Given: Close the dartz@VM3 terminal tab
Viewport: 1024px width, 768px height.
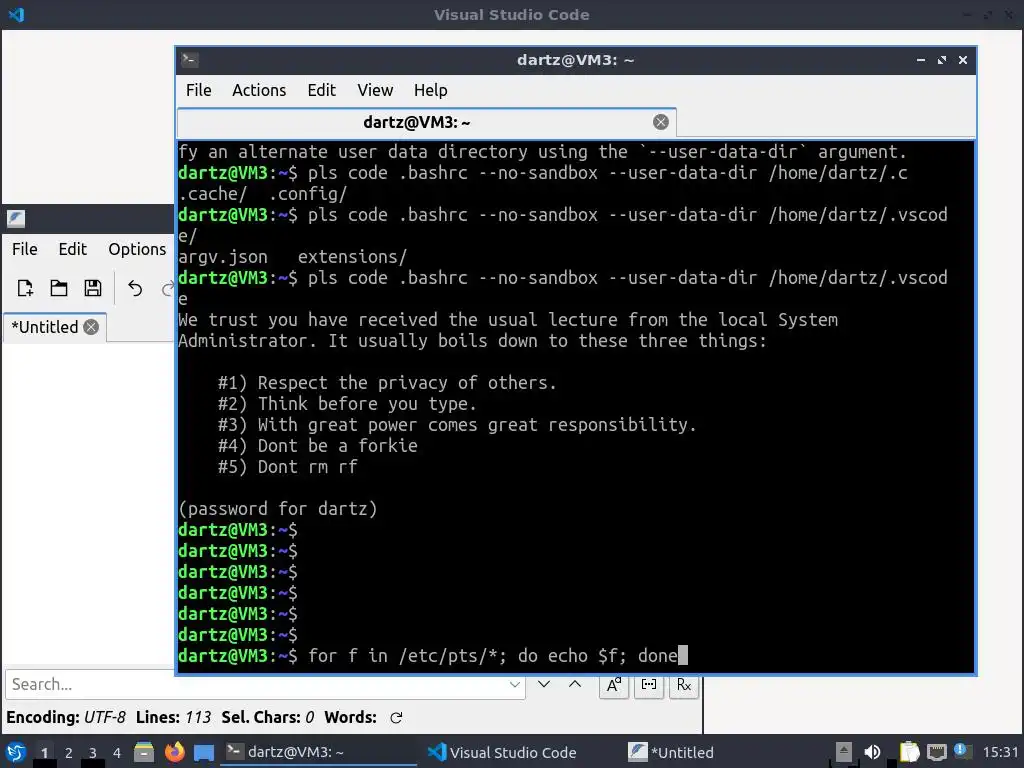Looking at the screenshot, I should [x=661, y=122].
